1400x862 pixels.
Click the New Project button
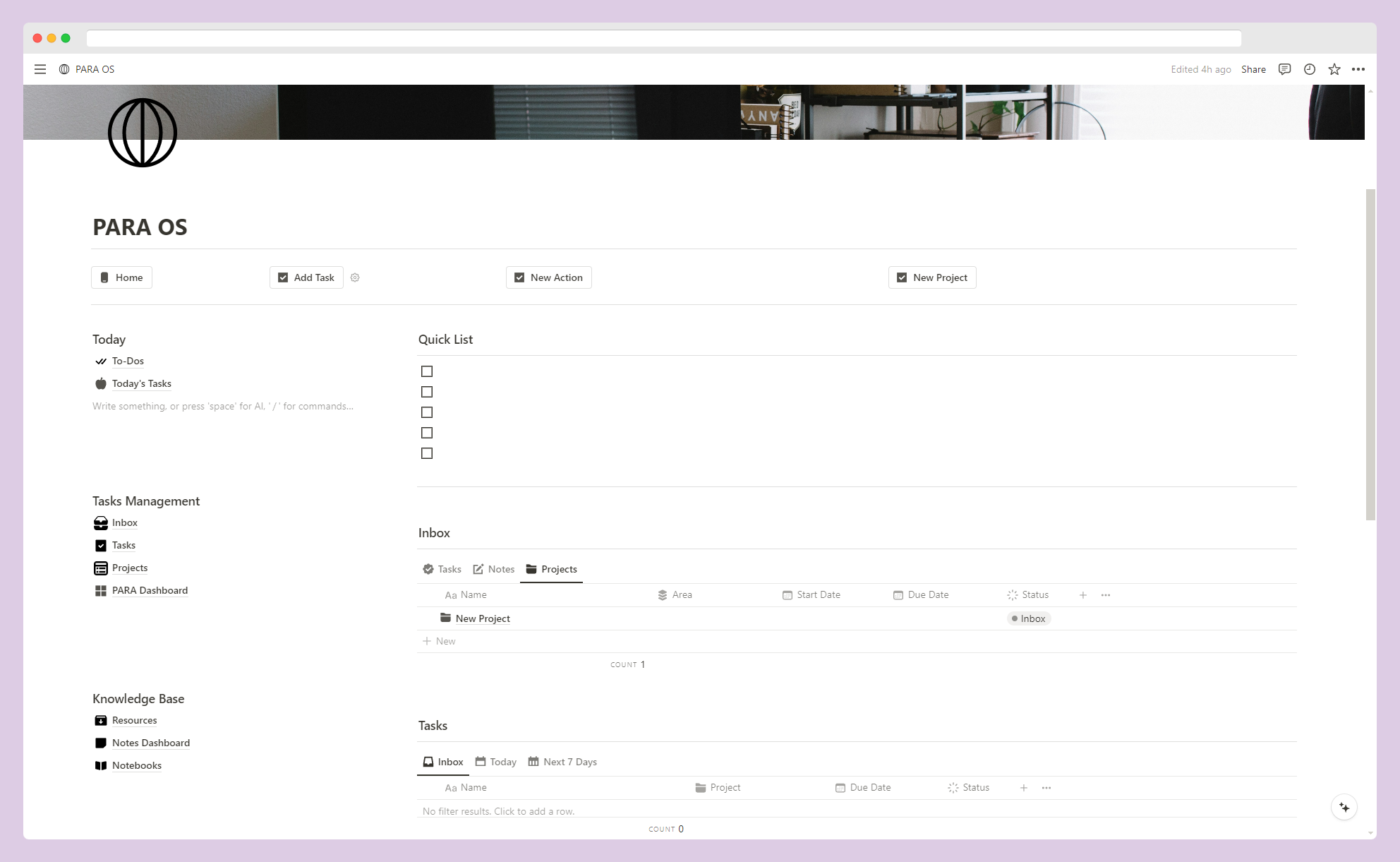pos(932,277)
